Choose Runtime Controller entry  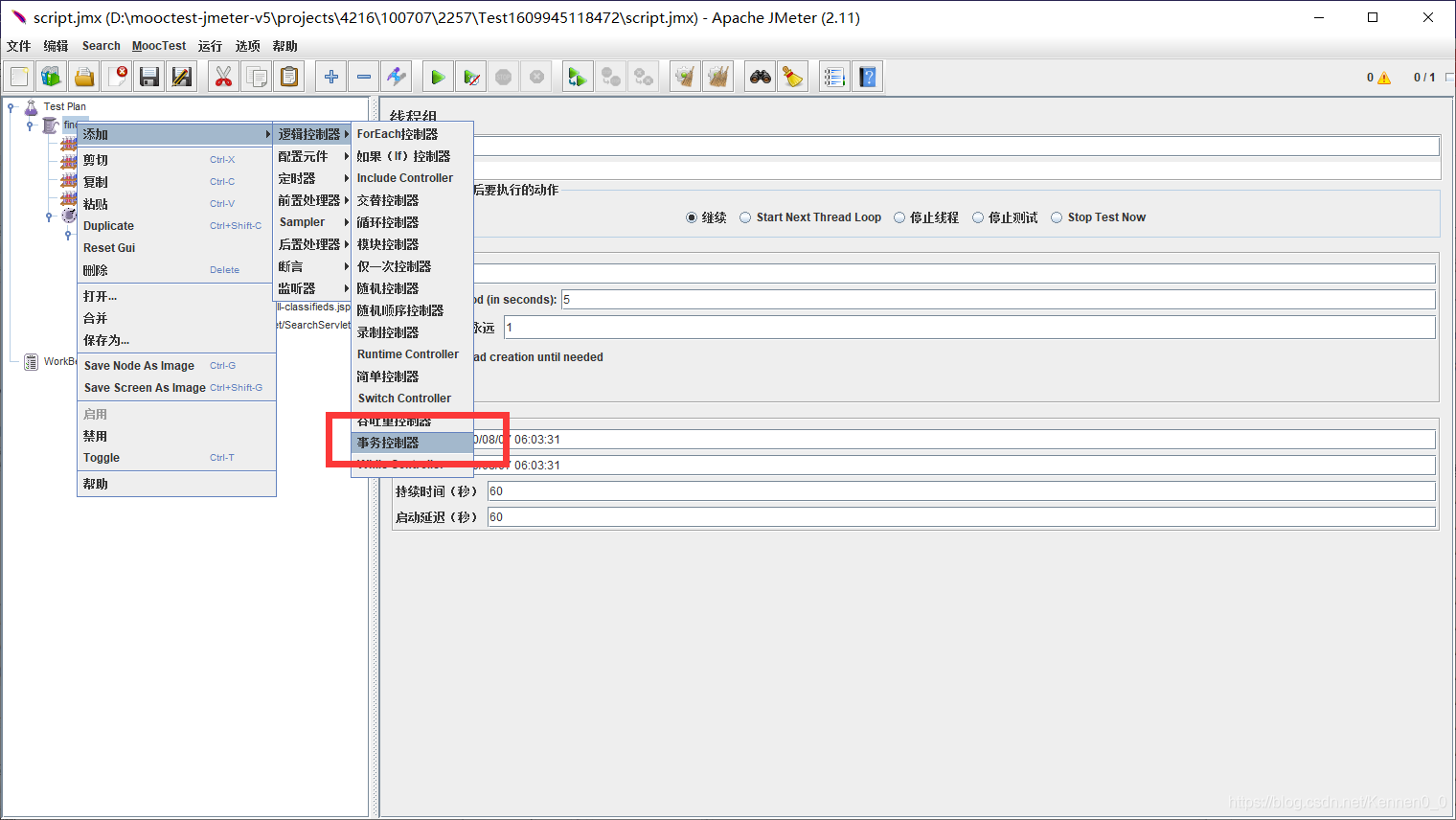[x=413, y=354]
